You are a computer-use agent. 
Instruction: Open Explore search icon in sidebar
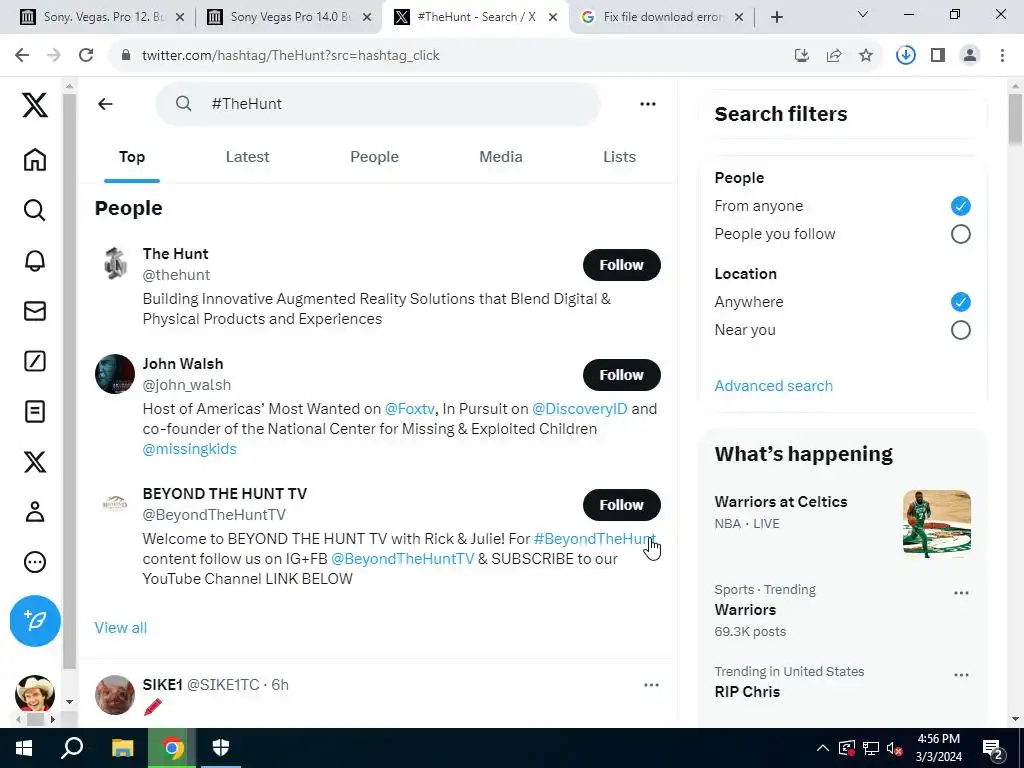[x=35, y=210]
